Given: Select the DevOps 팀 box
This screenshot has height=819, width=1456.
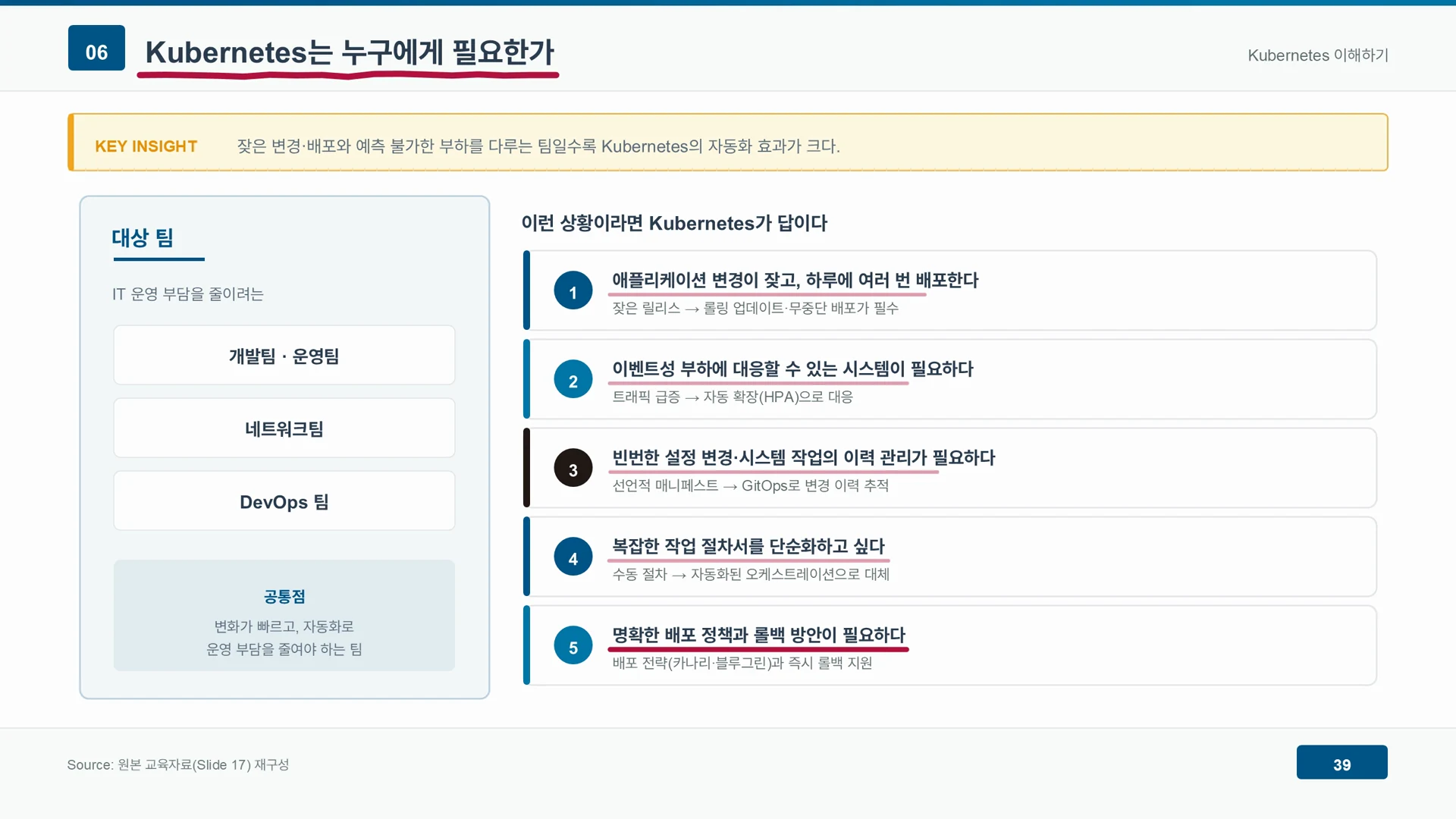Looking at the screenshot, I should 284,500.
